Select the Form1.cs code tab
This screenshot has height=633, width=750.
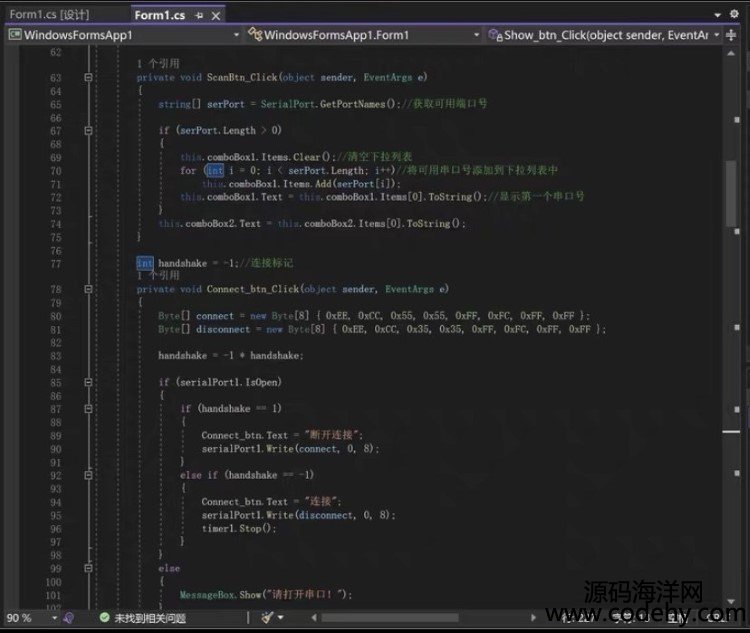point(160,16)
